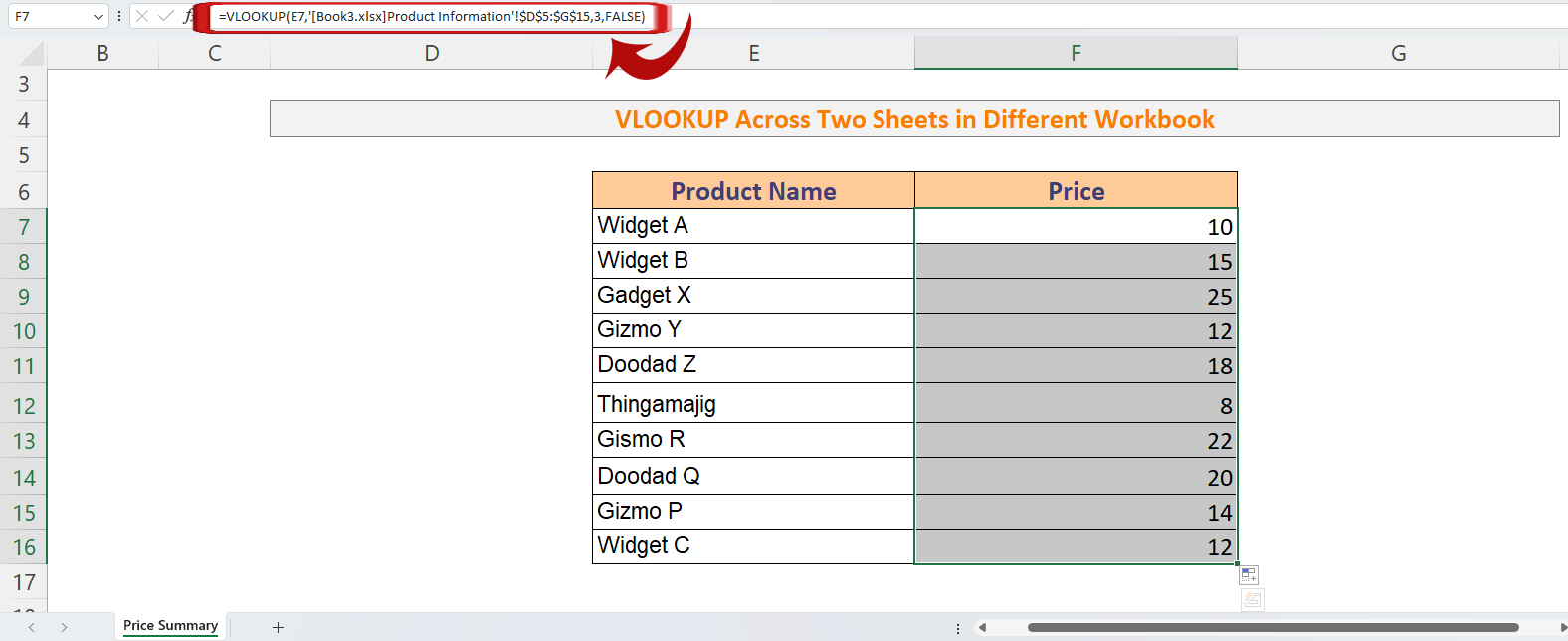The height and width of the screenshot is (641, 1568).
Task: Select the 'Product Name' header cell
Action: click(x=753, y=191)
